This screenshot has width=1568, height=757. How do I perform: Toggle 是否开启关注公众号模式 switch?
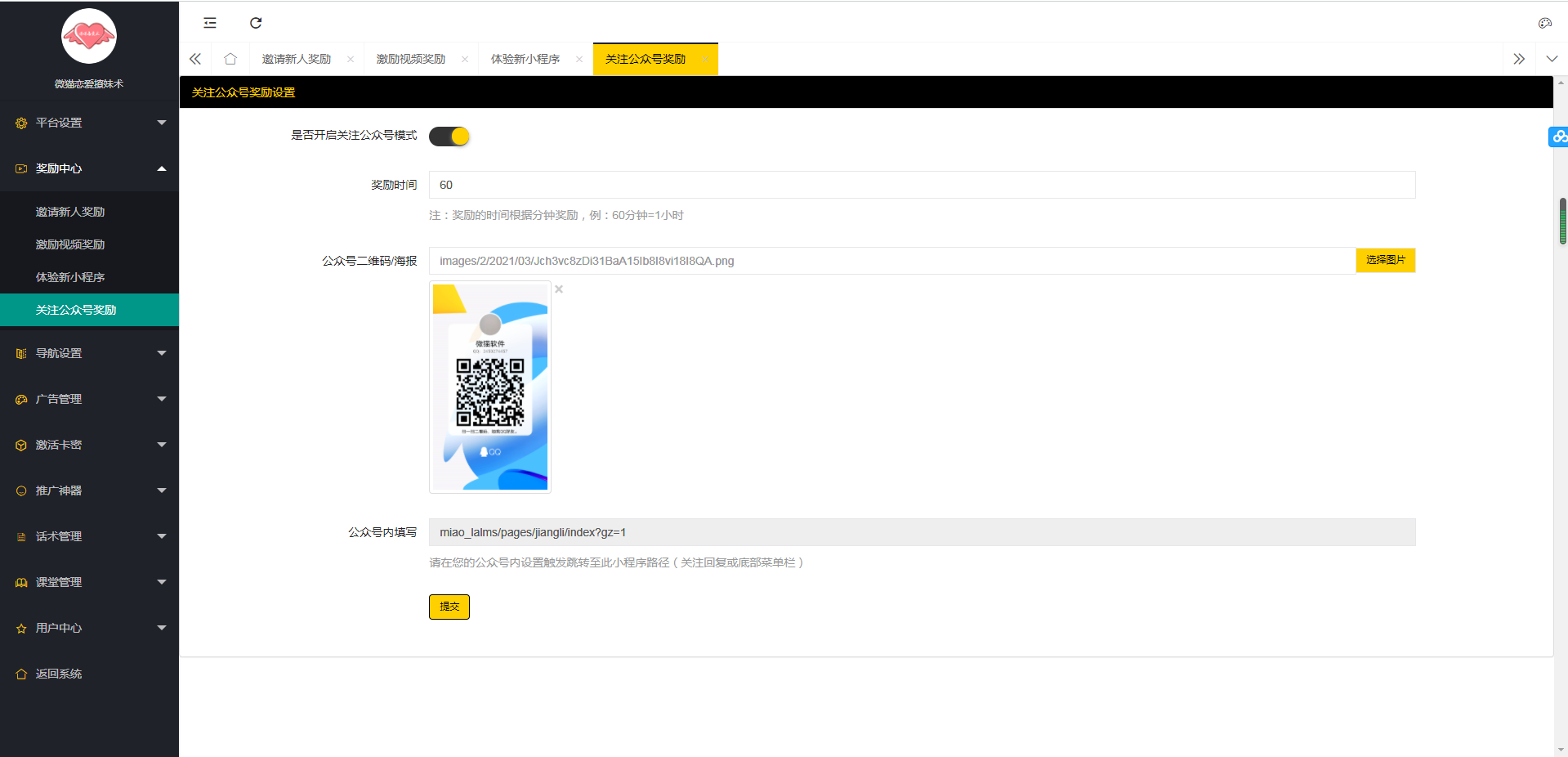click(x=449, y=137)
